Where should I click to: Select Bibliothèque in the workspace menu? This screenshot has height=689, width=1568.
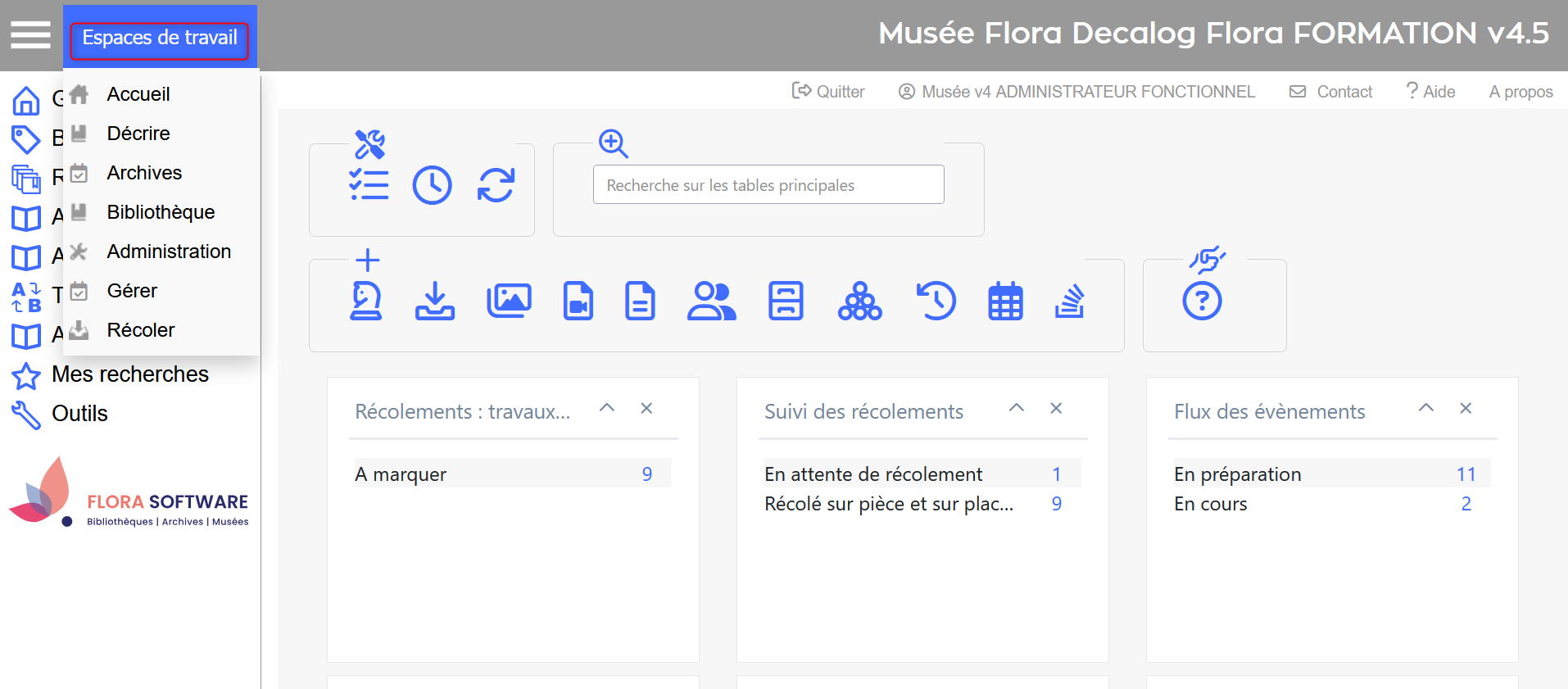pyautogui.click(x=161, y=212)
